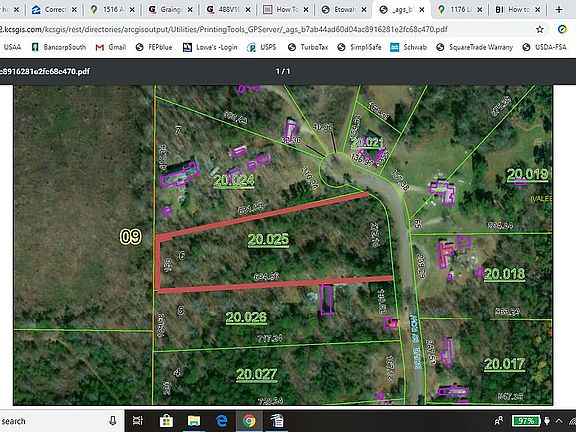Image resolution: width=576 pixels, height=432 pixels.
Task: Close the How To tab with document icon
Action: coord(306,10)
